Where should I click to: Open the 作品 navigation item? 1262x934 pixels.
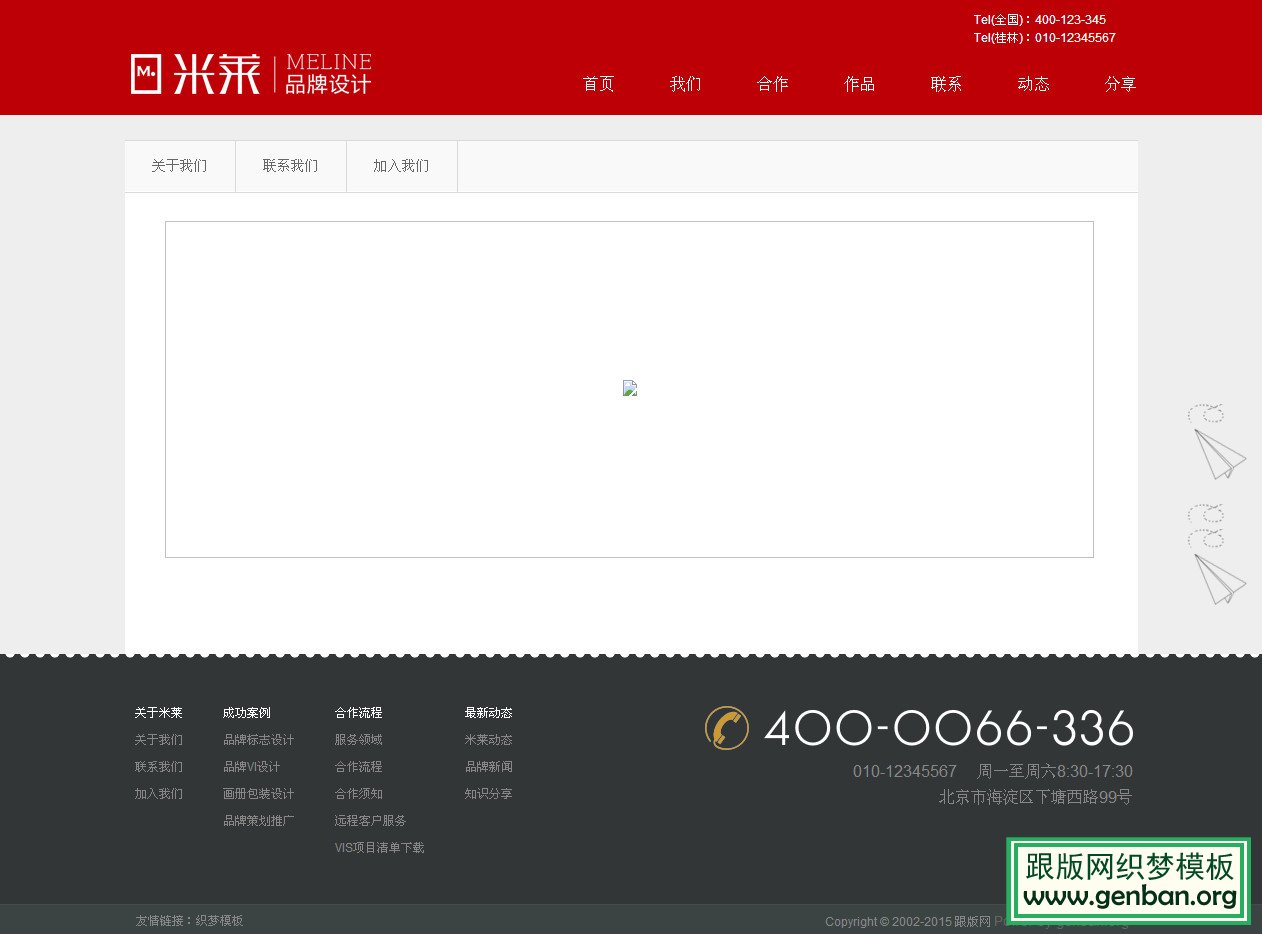pyautogui.click(x=859, y=84)
